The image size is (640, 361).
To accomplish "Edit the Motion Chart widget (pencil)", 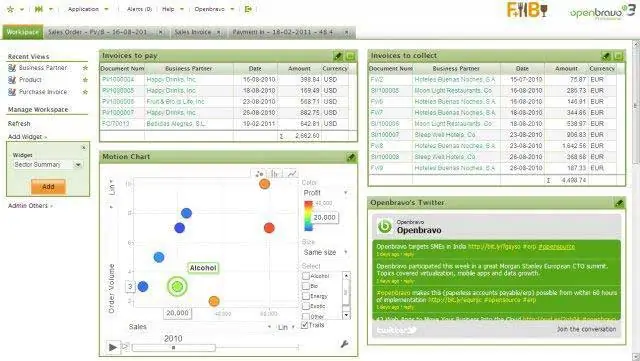I will click(x=351, y=157).
